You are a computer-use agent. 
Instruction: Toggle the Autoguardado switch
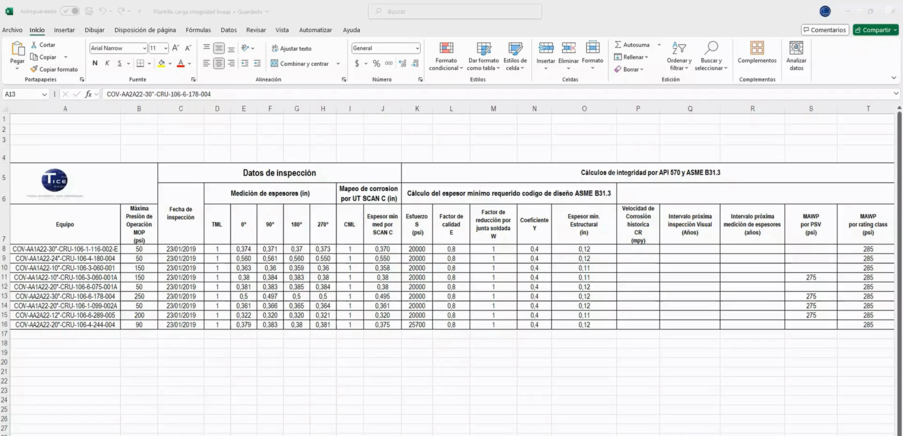click(x=69, y=11)
